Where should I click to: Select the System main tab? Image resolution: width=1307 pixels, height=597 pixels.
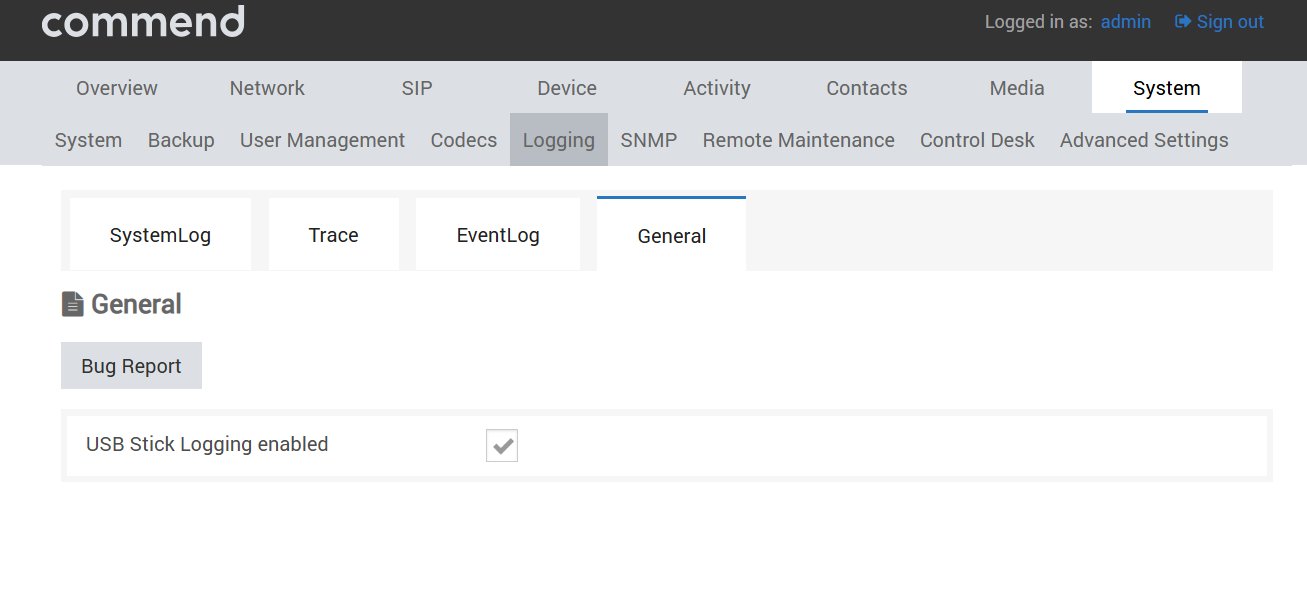point(1167,88)
